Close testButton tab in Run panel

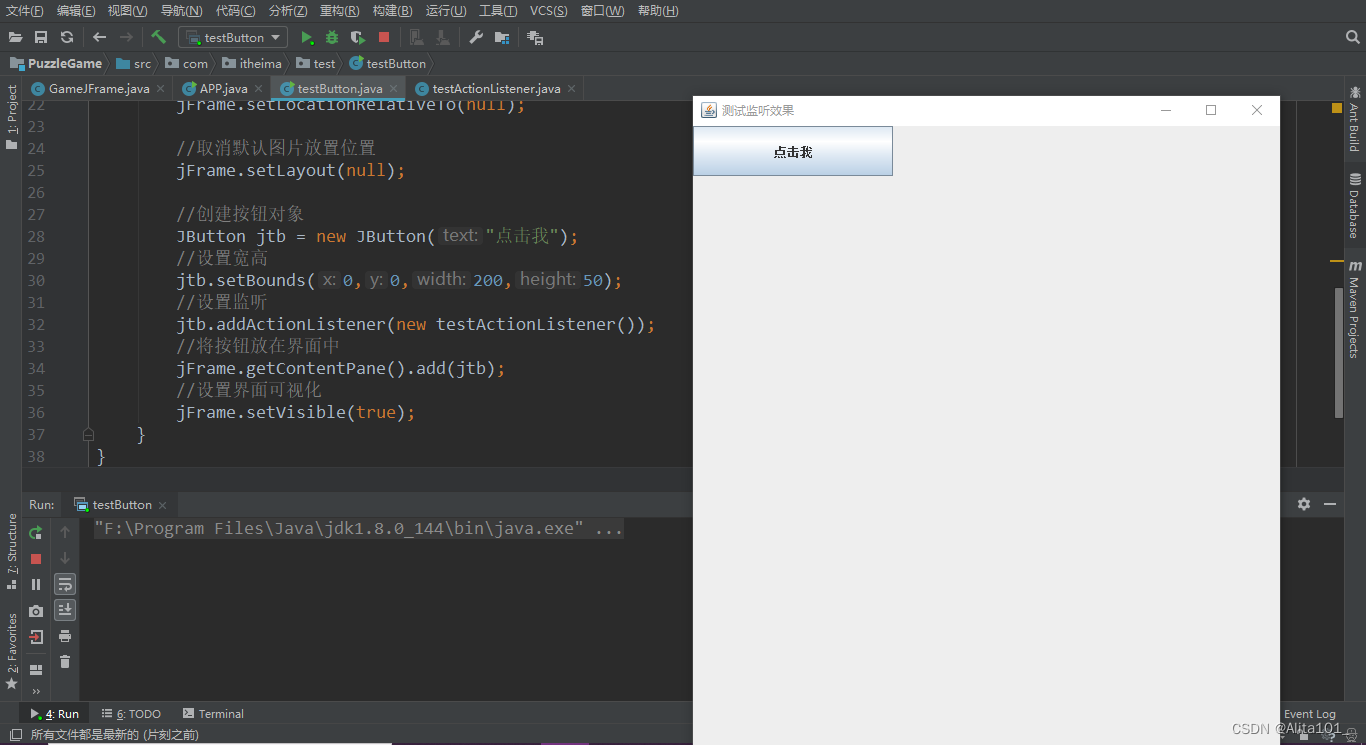tap(162, 505)
